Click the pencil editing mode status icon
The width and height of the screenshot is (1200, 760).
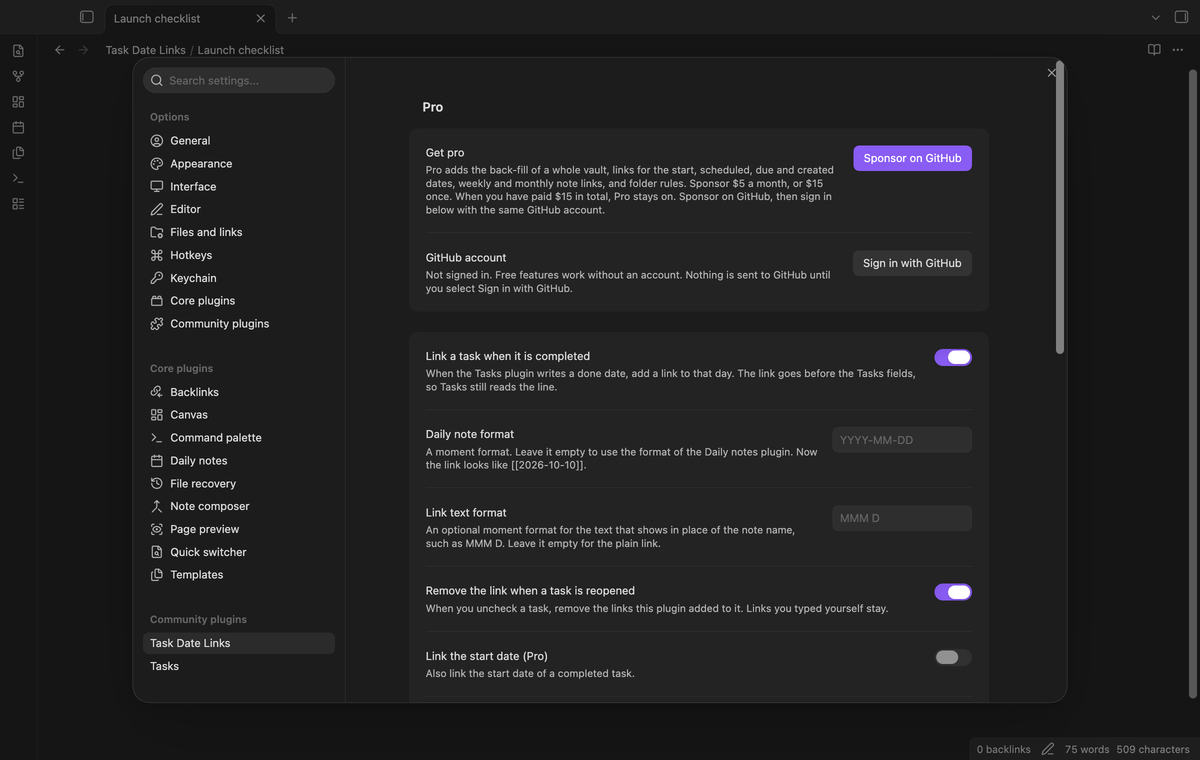(x=1048, y=749)
